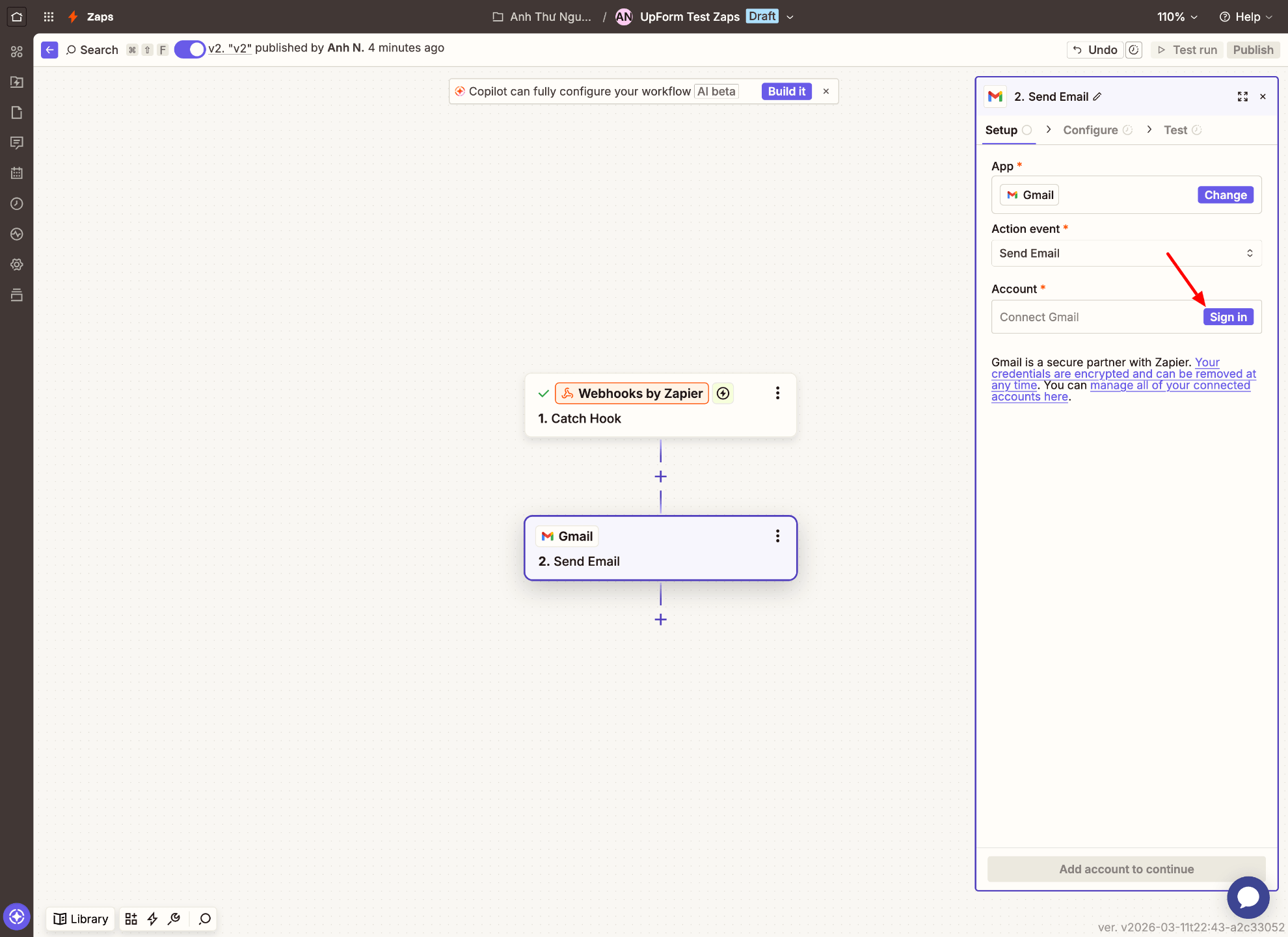Viewport: 1288px width, 937px height.
Task: Click the Zaps lightning bolt icon
Action: tap(73, 17)
